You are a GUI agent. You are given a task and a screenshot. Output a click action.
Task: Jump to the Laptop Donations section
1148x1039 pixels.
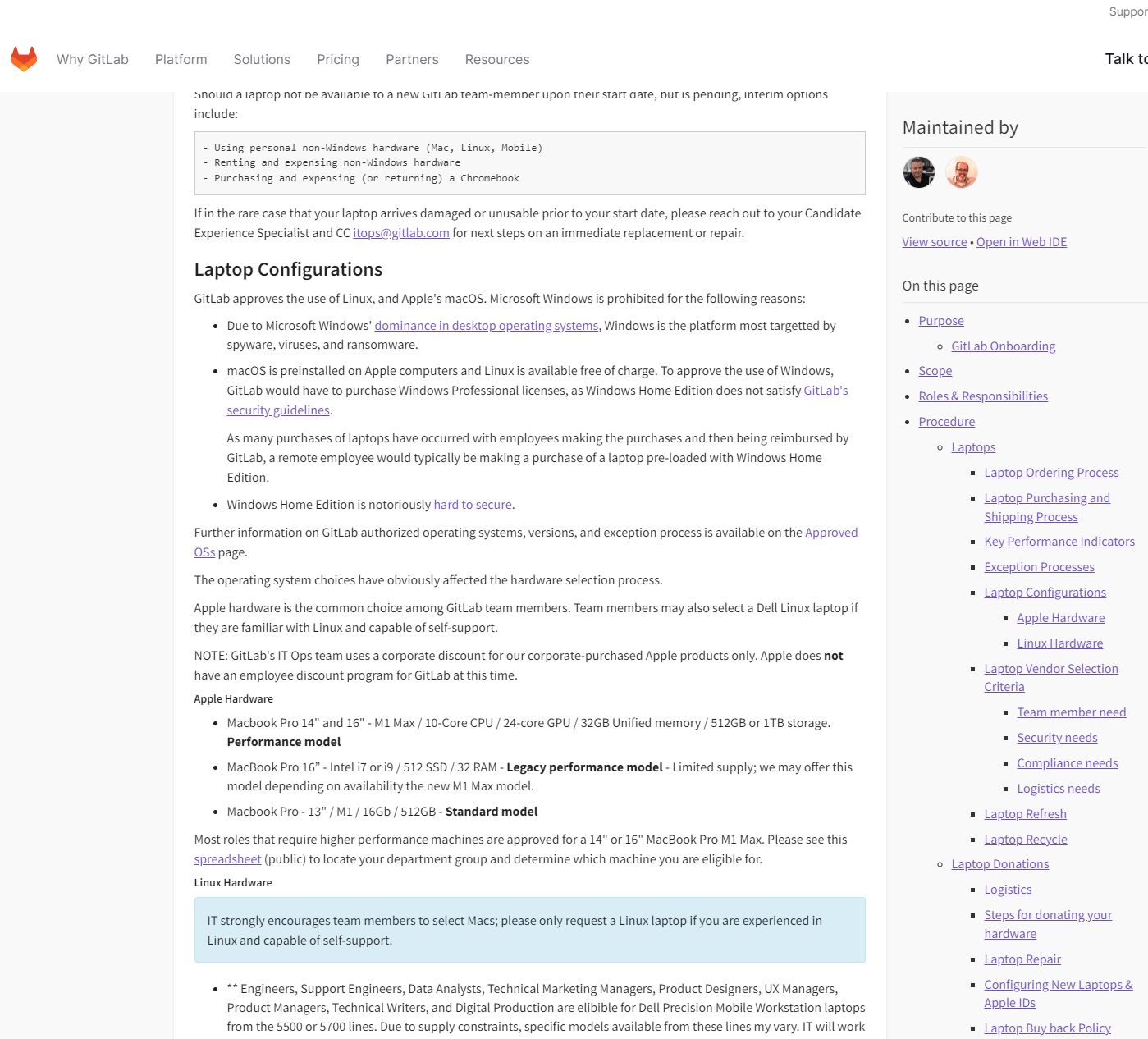pos(999,863)
